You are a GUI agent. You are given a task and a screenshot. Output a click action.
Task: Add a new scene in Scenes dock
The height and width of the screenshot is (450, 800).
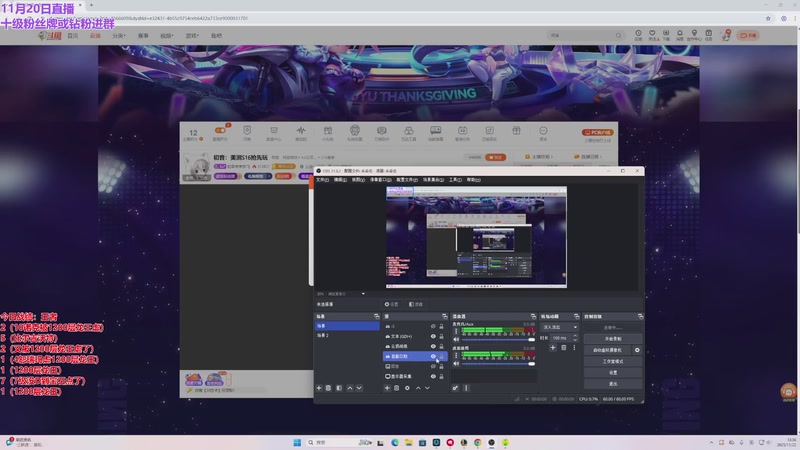(319, 388)
